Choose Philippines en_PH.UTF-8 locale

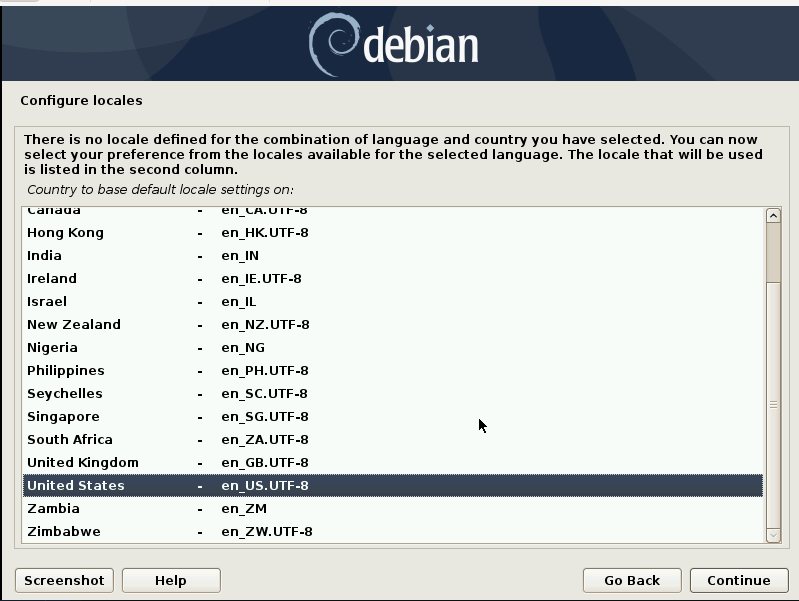[x=393, y=371]
